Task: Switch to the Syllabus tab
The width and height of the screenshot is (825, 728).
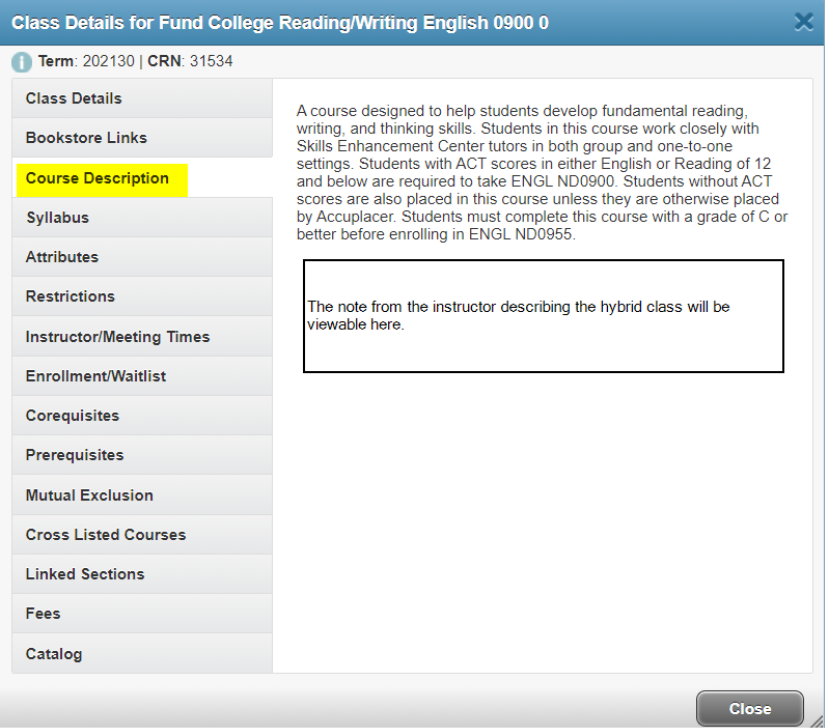Action: click(x=57, y=217)
